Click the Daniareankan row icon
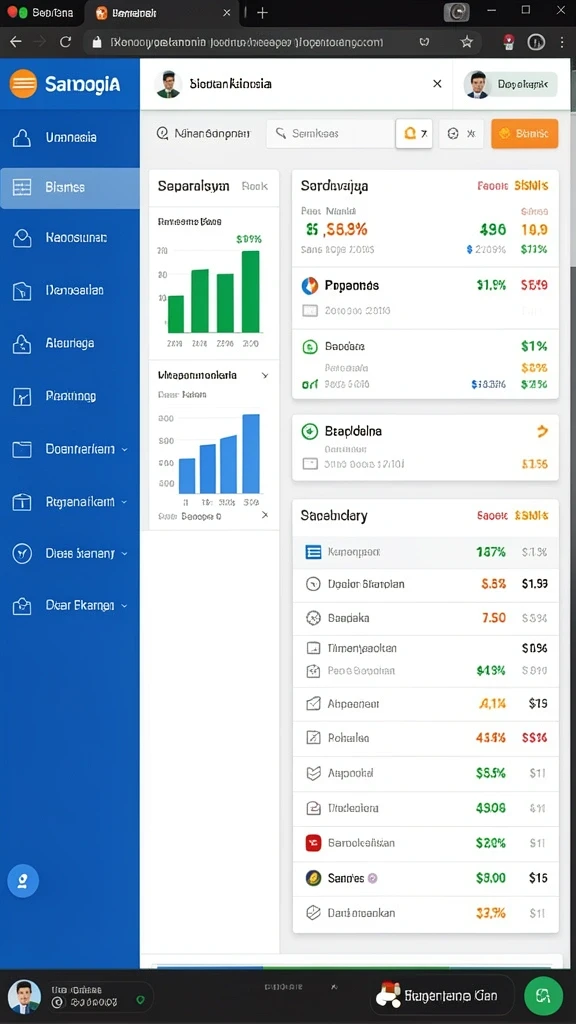The height and width of the screenshot is (1024, 576). coord(313,913)
